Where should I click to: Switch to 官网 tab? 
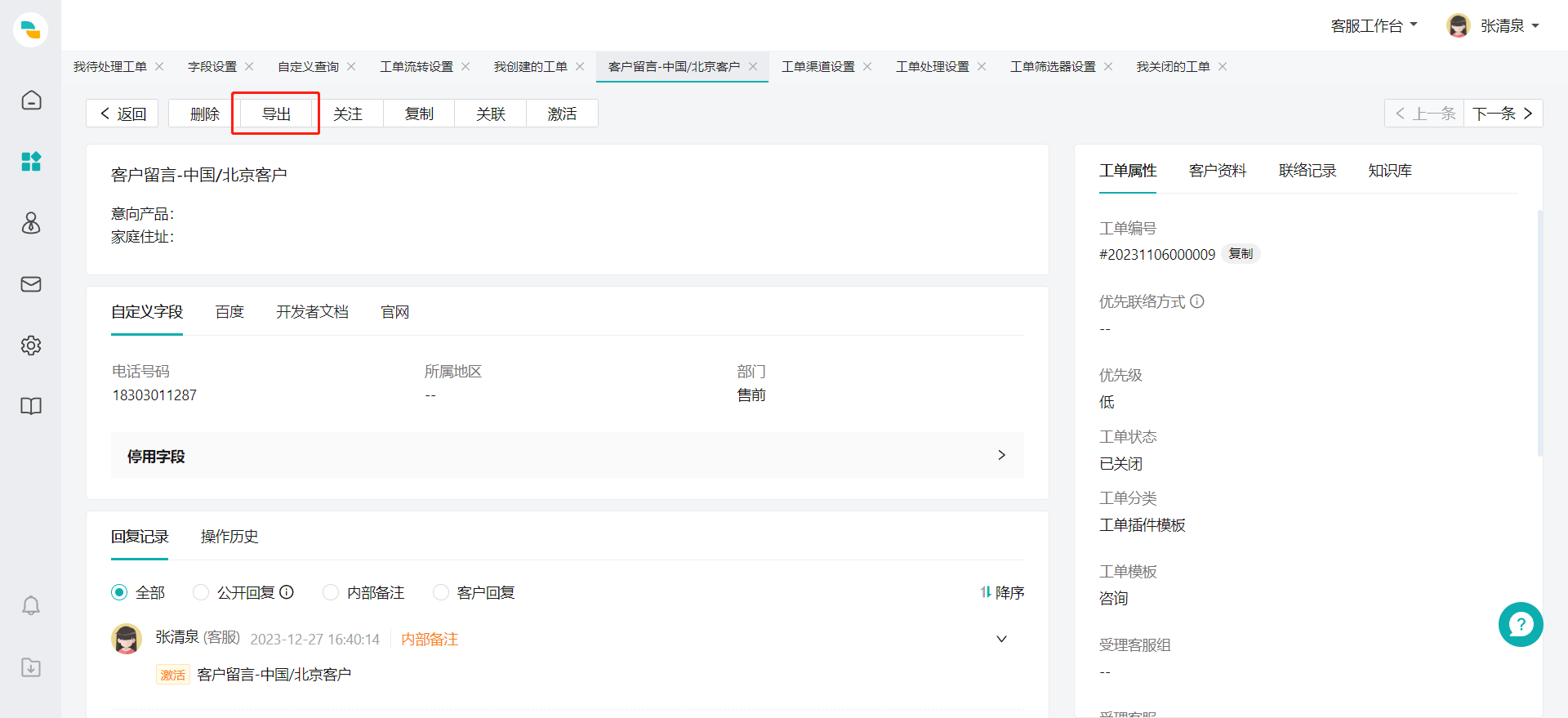[x=395, y=312]
